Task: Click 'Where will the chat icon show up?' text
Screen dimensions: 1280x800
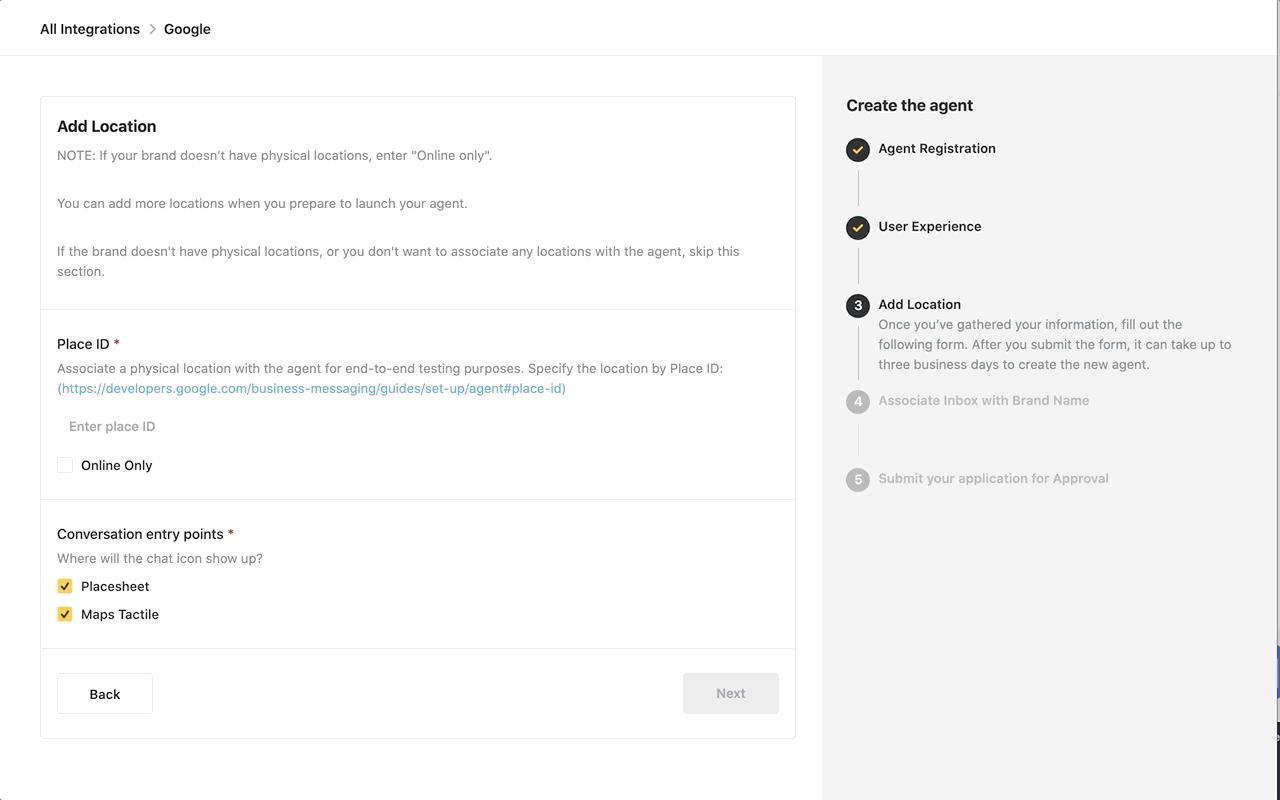Action: (x=160, y=558)
